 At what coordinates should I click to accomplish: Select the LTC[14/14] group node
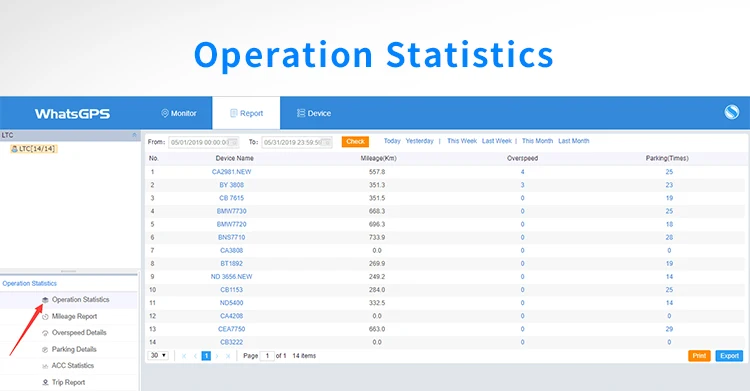point(33,149)
